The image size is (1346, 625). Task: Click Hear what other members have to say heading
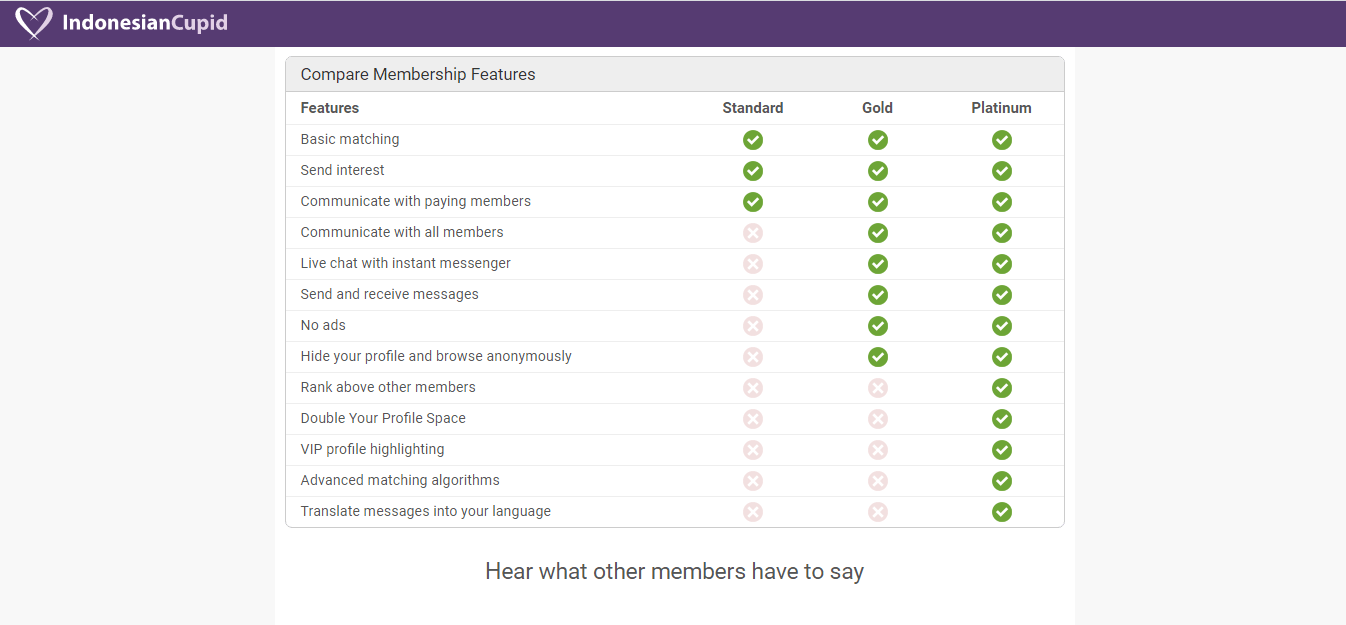[x=674, y=572]
